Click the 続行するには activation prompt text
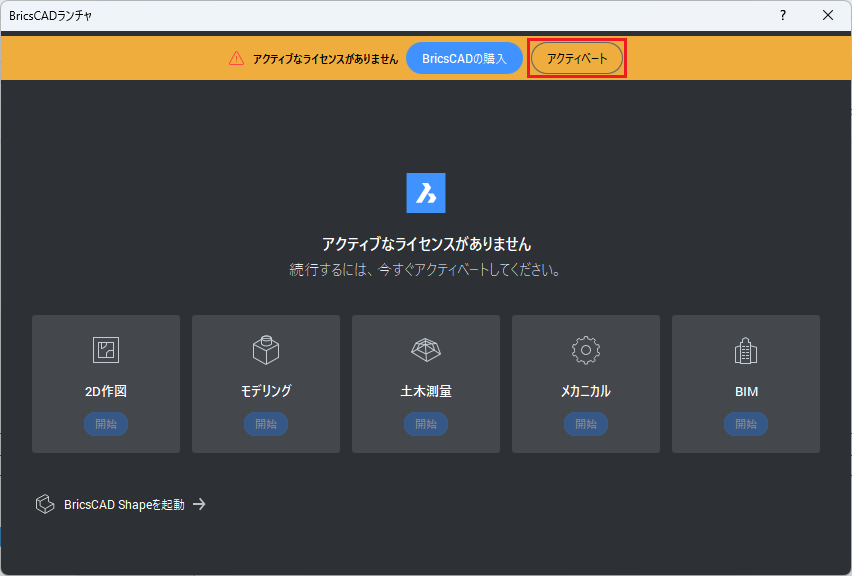 (426, 270)
